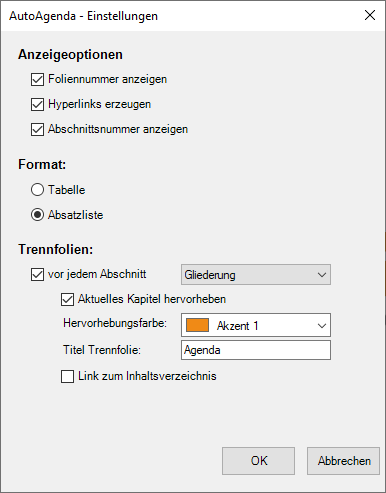Image resolution: width=386 pixels, height=493 pixels.
Task: Click the Link zum Inhaltsverzeichnis label
Action: 147,376
